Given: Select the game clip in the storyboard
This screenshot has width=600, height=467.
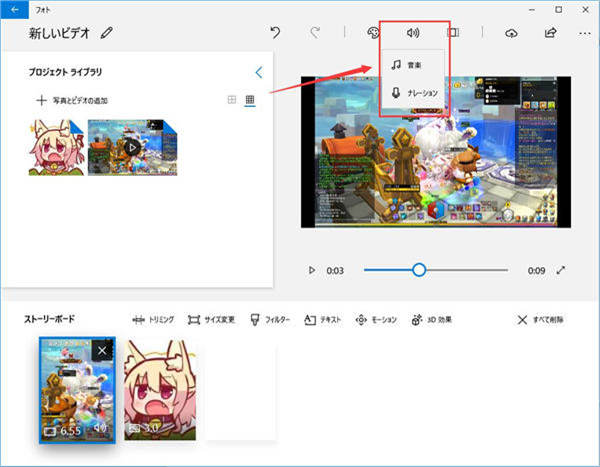Looking at the screenshot, I should pyautogui.click(x=77, y=390).
